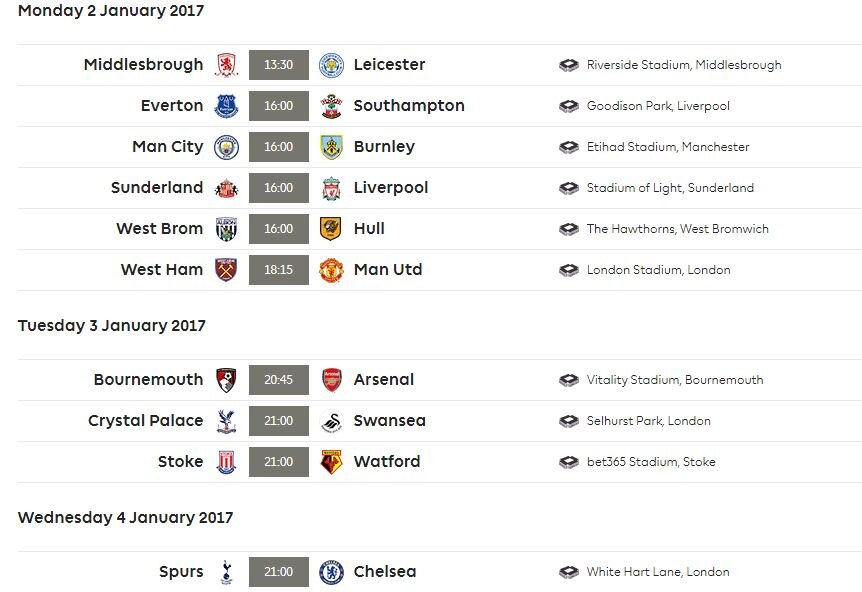Click the Middlesbrough club crest
This screenshot has height=592, width=862.
pyautogui.click(x=226, y=65)
